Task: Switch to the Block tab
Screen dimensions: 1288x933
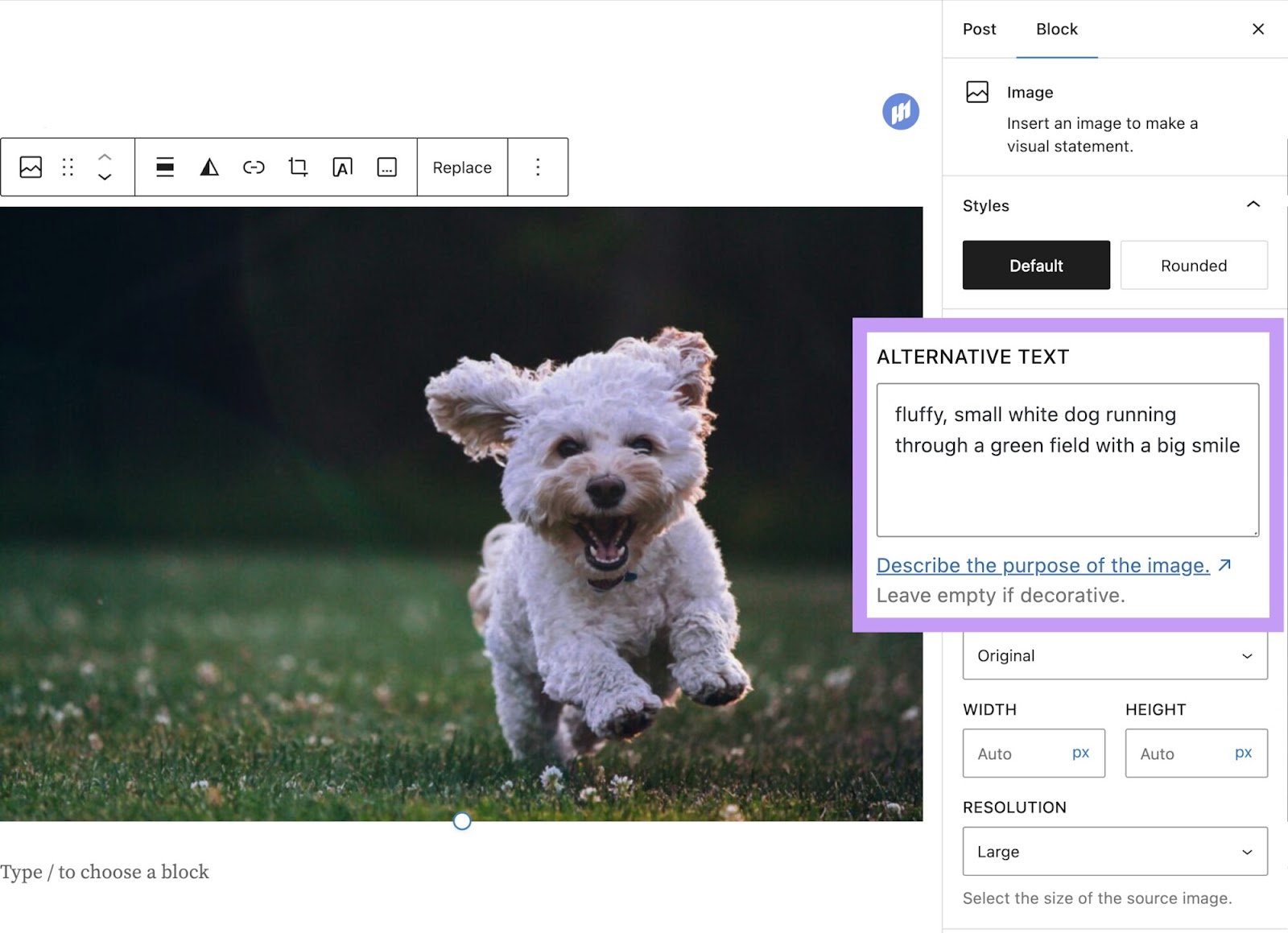Action: 1056,29
